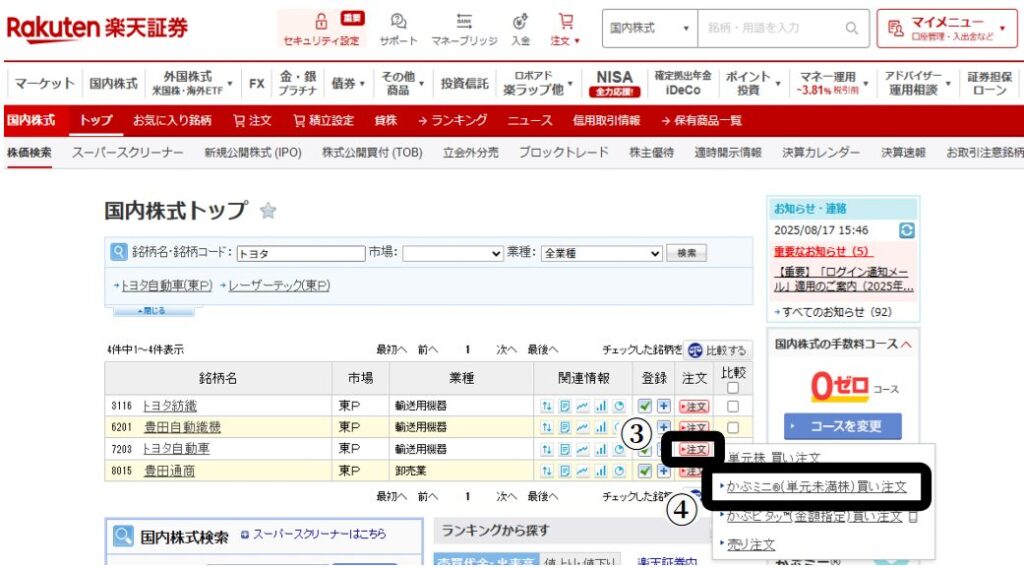Refresh notices with the blue reload icon
This screenshot has width=1024, height=569.
tap(906, 230)
